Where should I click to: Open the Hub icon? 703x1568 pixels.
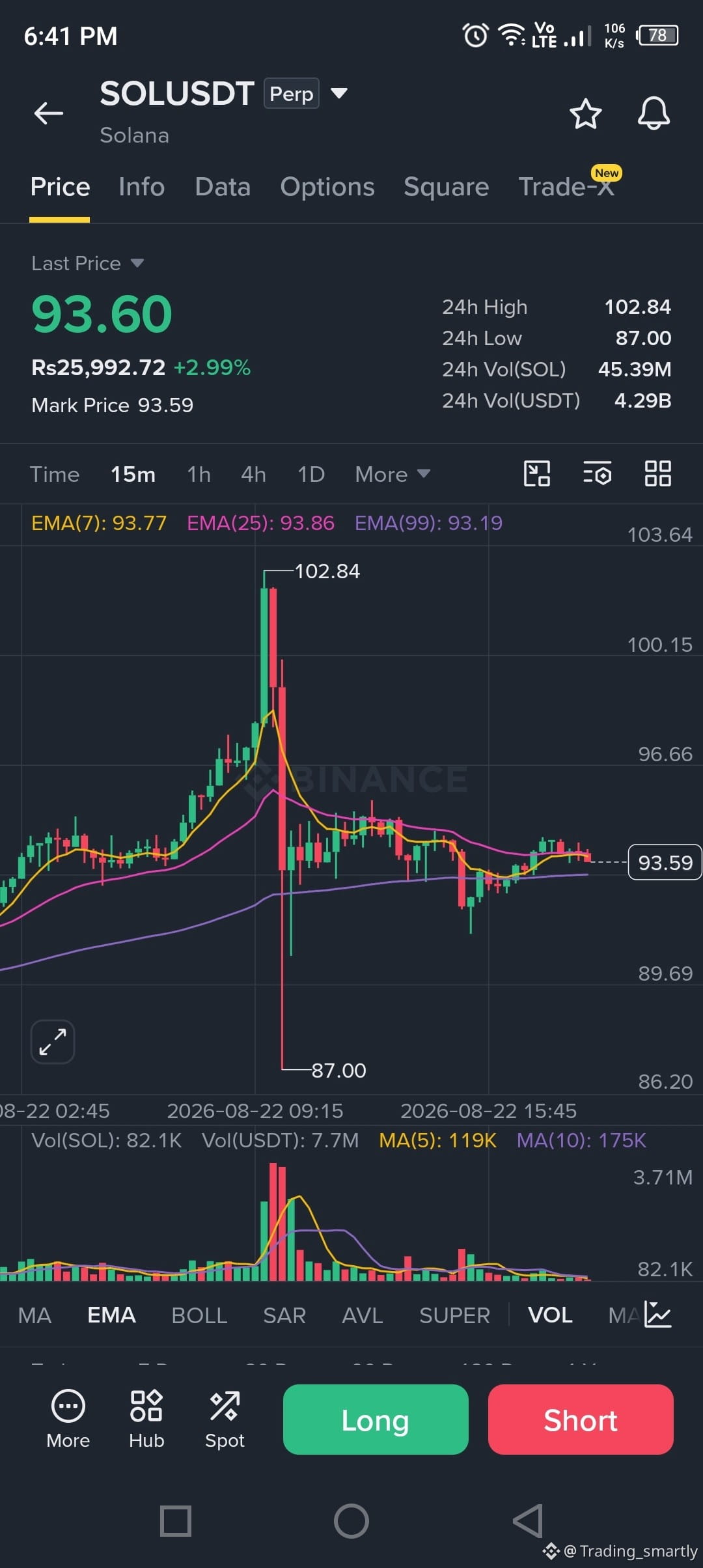146,1419
